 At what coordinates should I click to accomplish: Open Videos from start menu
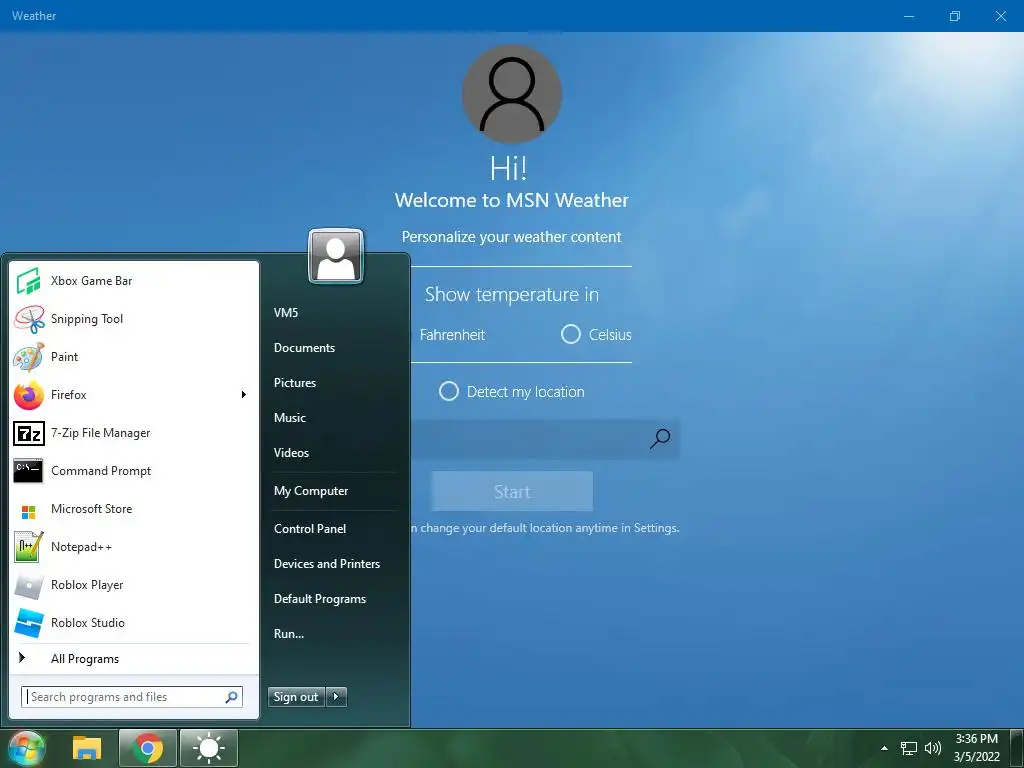[x=291, y=453]
